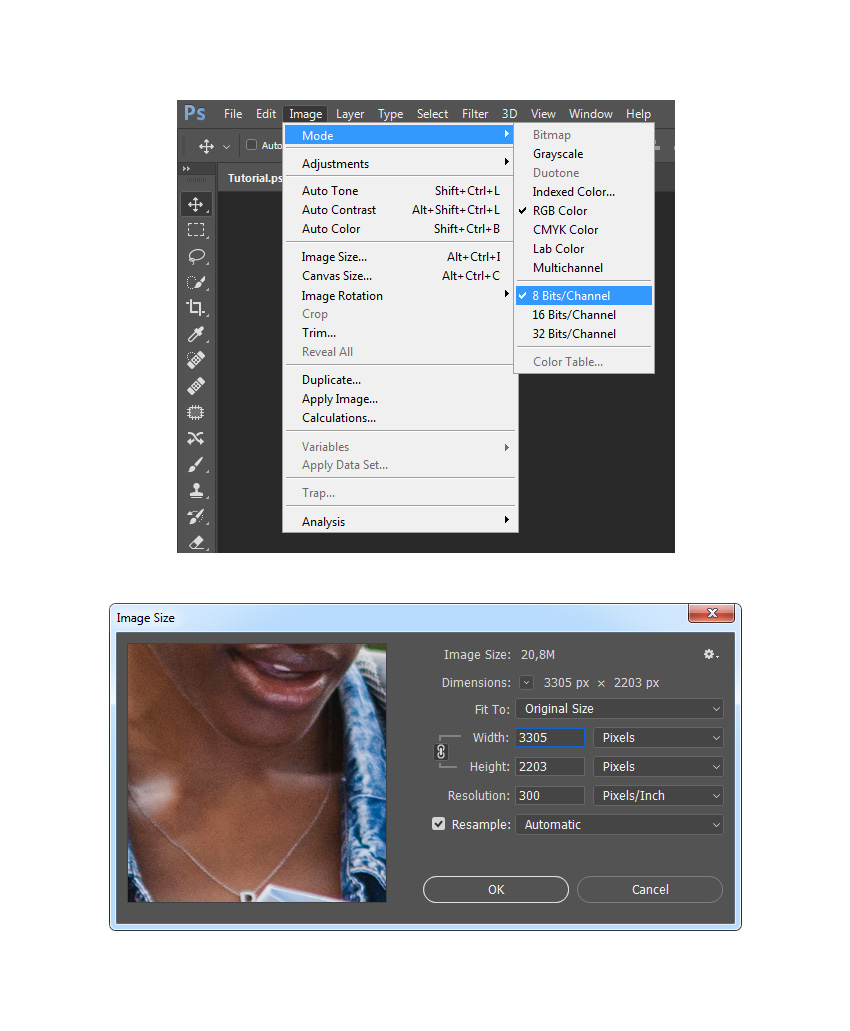Open the Window menu
850x1031 pixels.
click(x=590, y=114)
